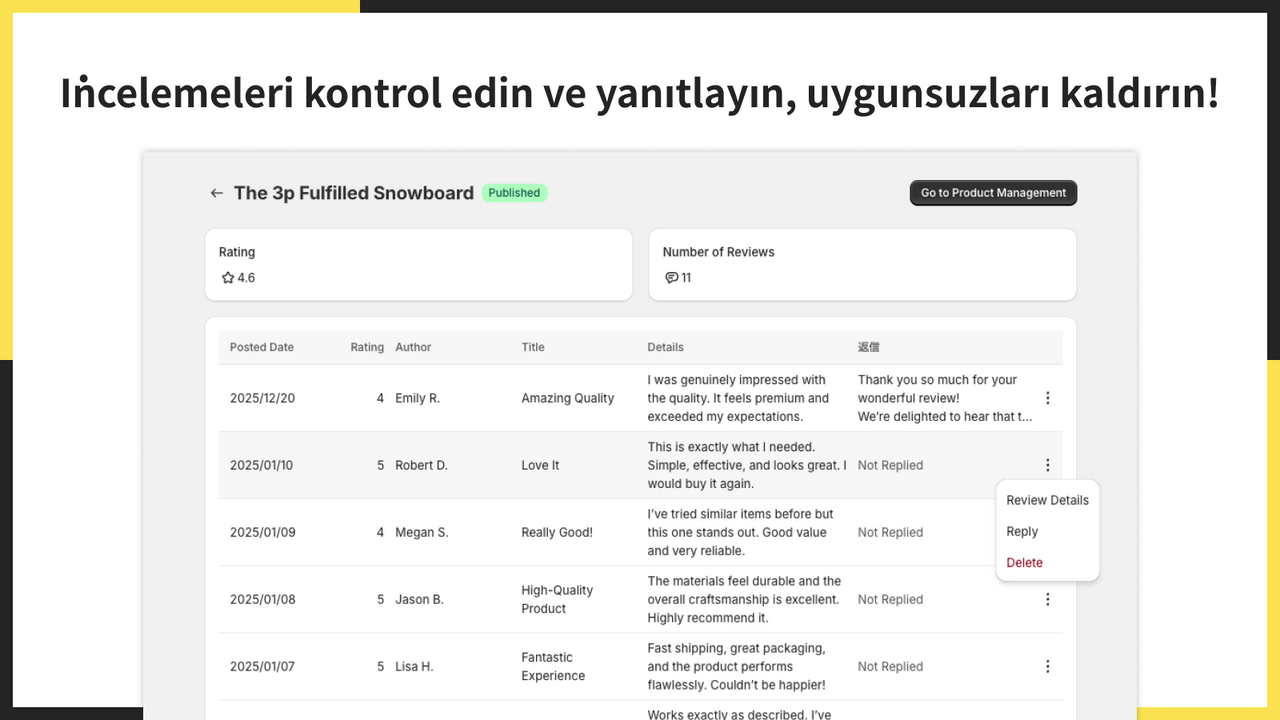The height and width of the screenshot is (720, 1280).
Task: Click details text starting with This is exactly what I needed
Action: pyautogui.click(x=747, y=465)
